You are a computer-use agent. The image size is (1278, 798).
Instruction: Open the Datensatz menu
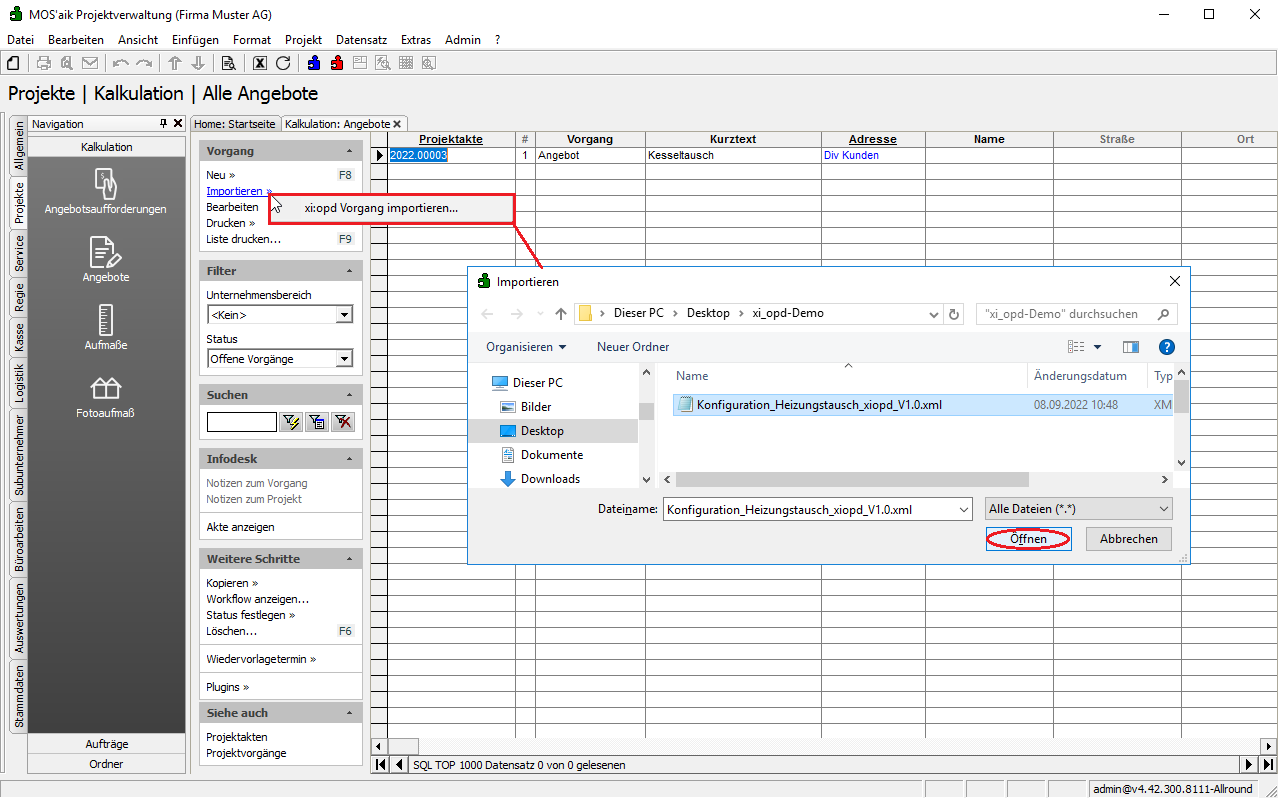361,40
